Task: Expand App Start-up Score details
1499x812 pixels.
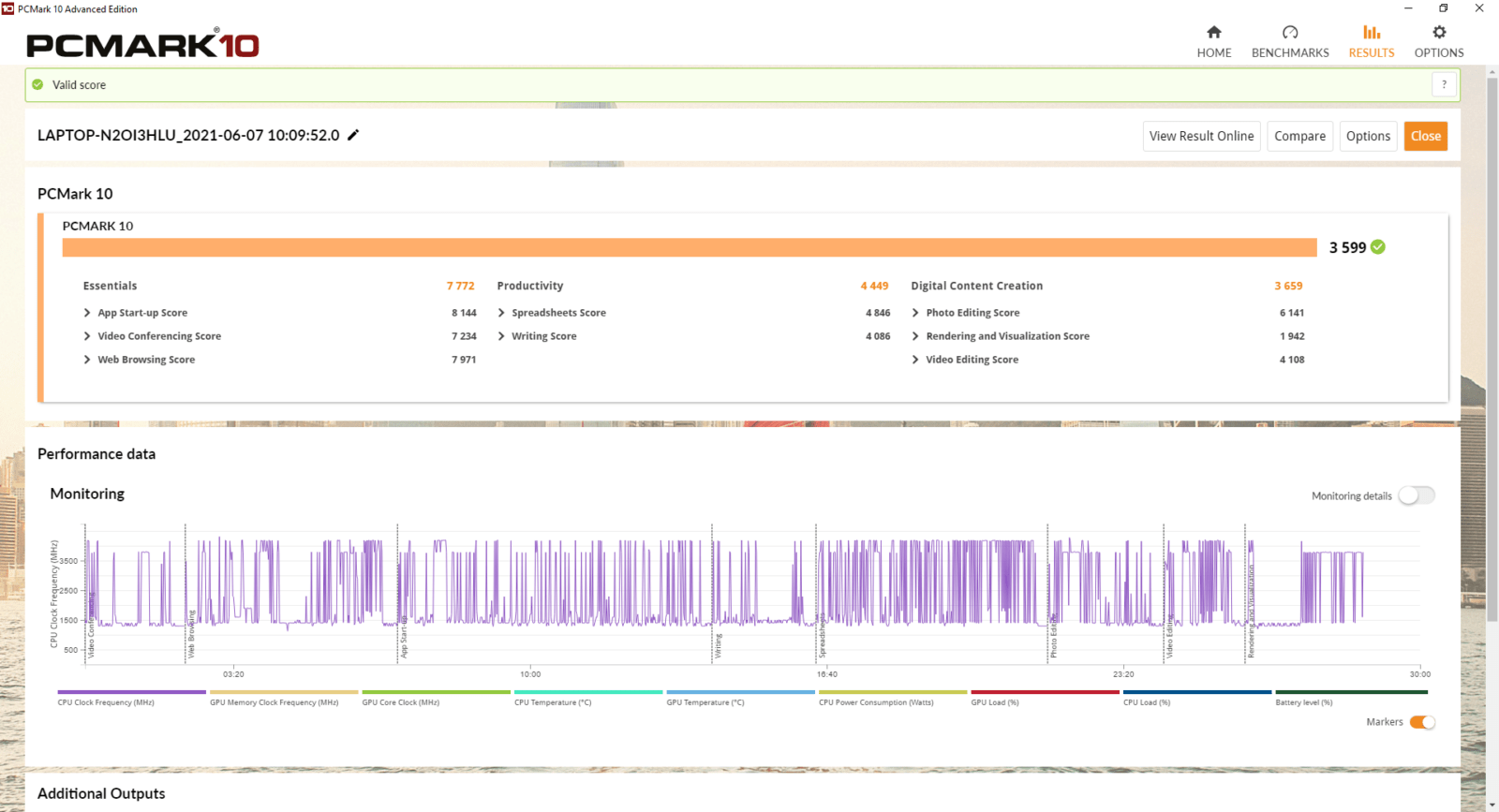Action: click(87, 313)
